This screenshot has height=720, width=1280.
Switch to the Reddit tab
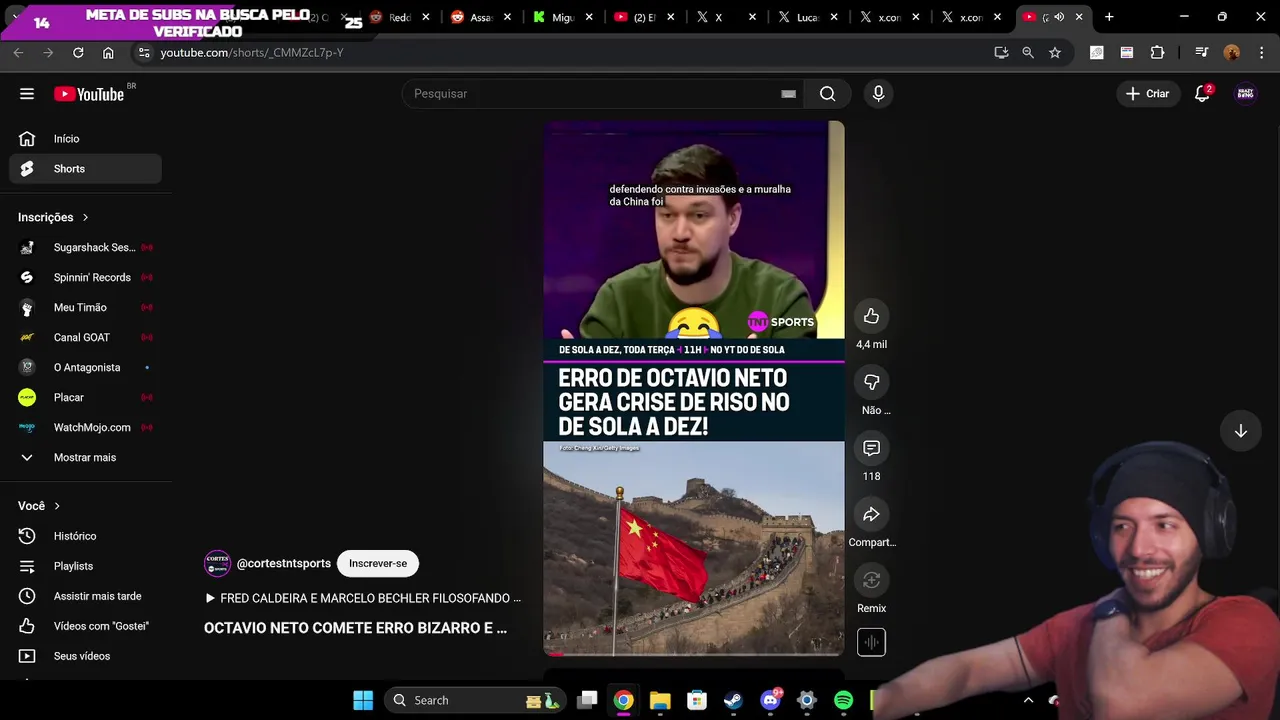point(399,17)
